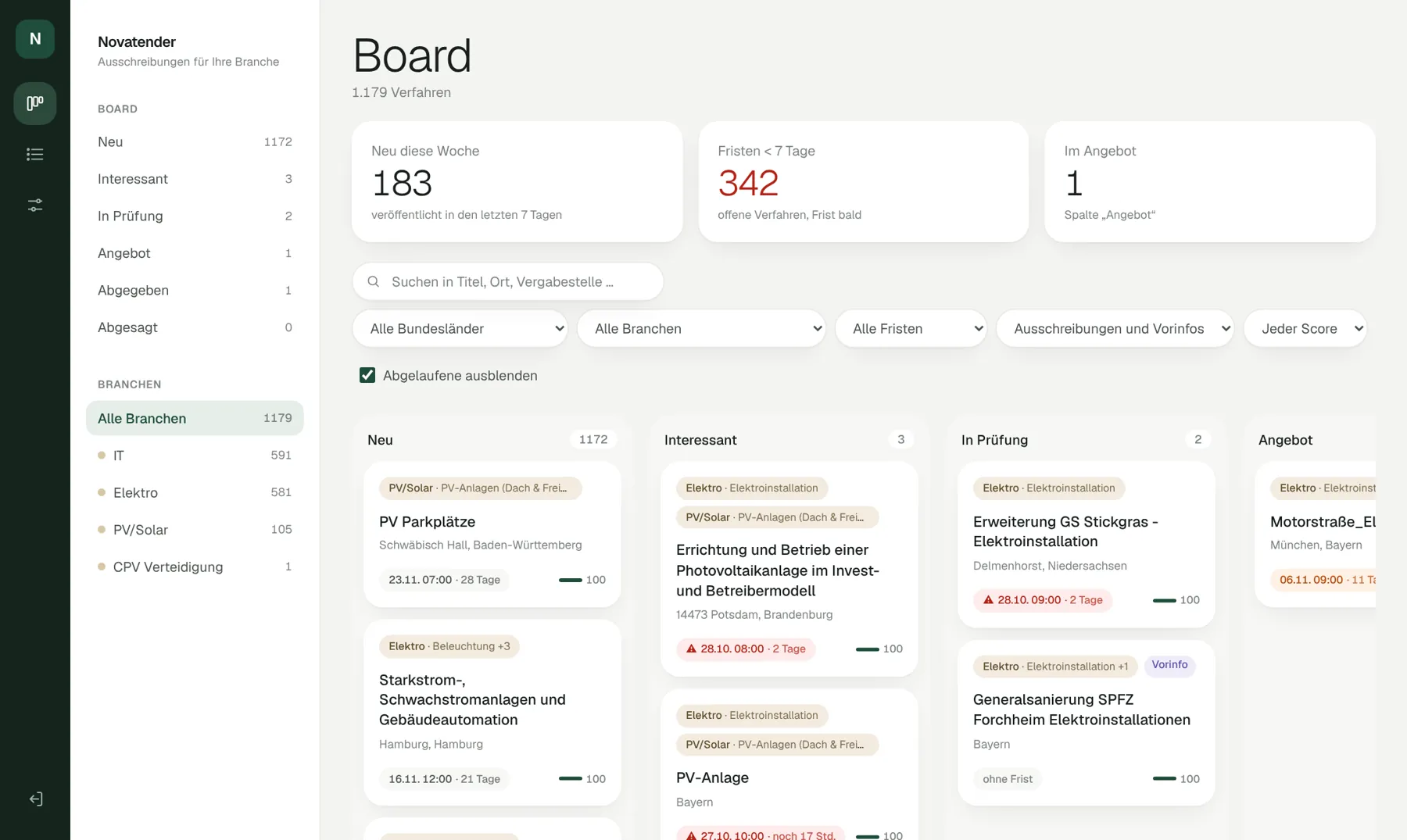The width and height of the screenshot is (1407, 840).
Task: Select Abgesagt in sidebar
Action: pos(195,327)
